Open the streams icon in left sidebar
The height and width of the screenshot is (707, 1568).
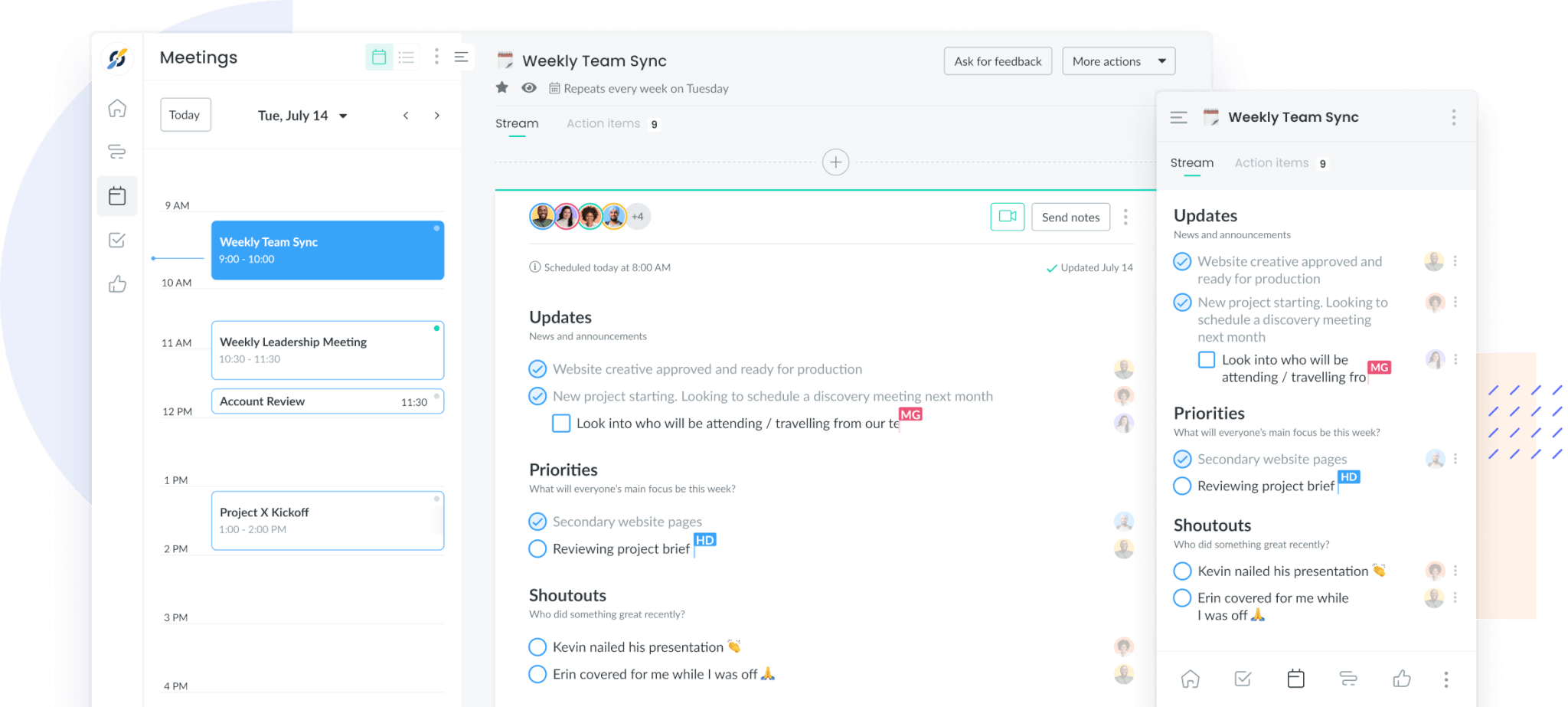(117, 152)
